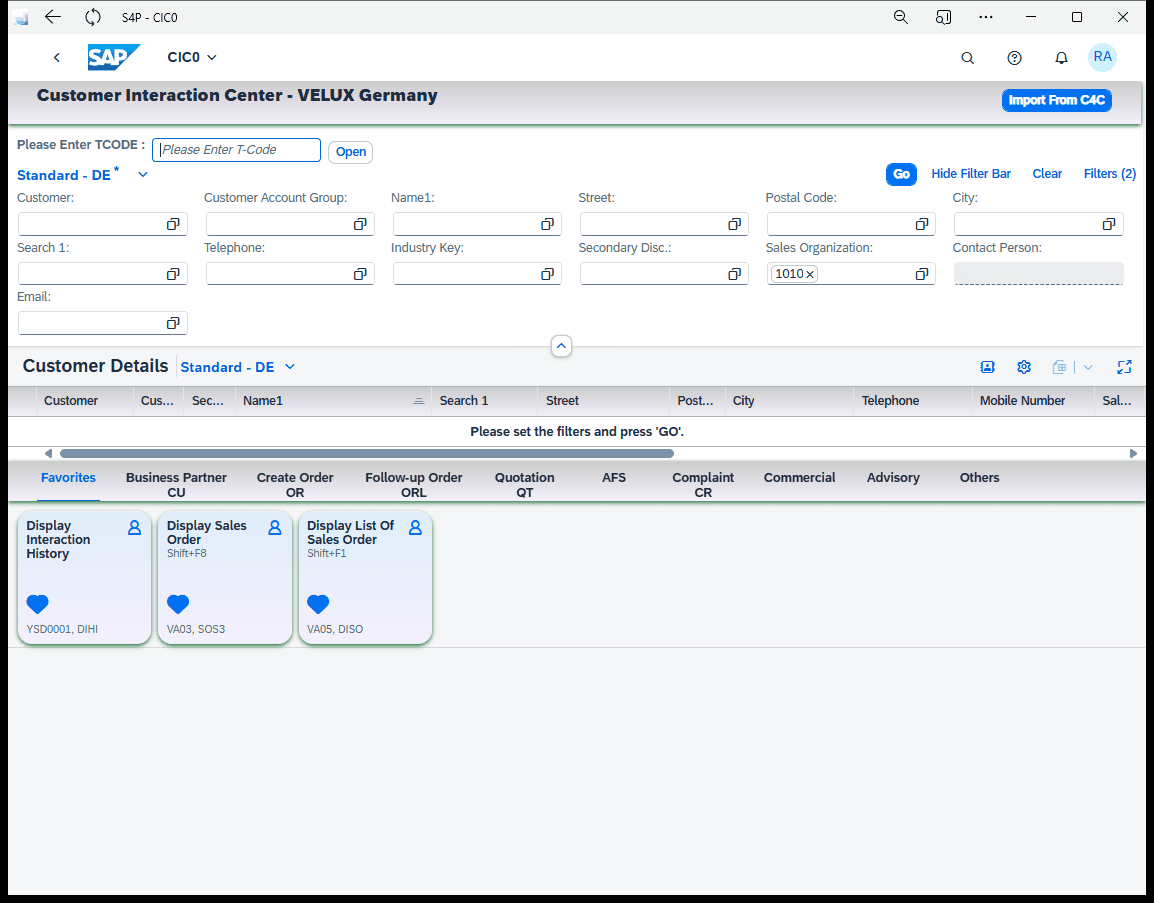
Task: Open the help question mark icon
Action: [x=1014, y=58]
